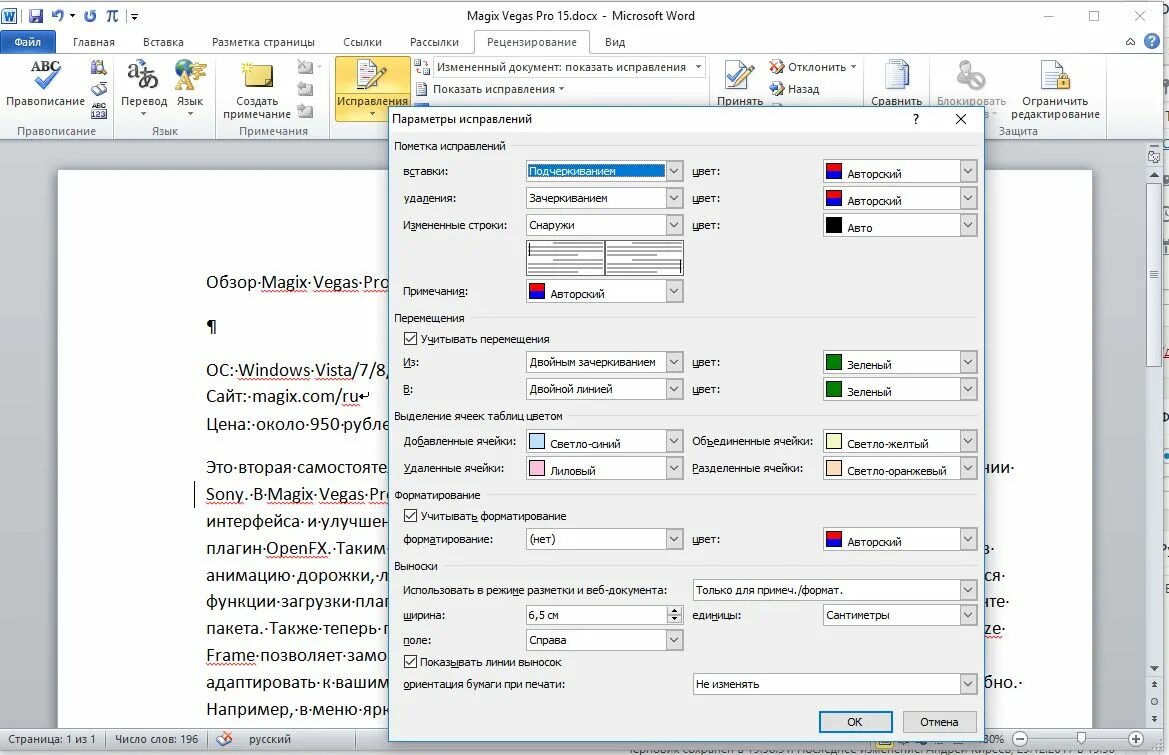Switch to the Разметка страницы tab

[x=263, y=42]
